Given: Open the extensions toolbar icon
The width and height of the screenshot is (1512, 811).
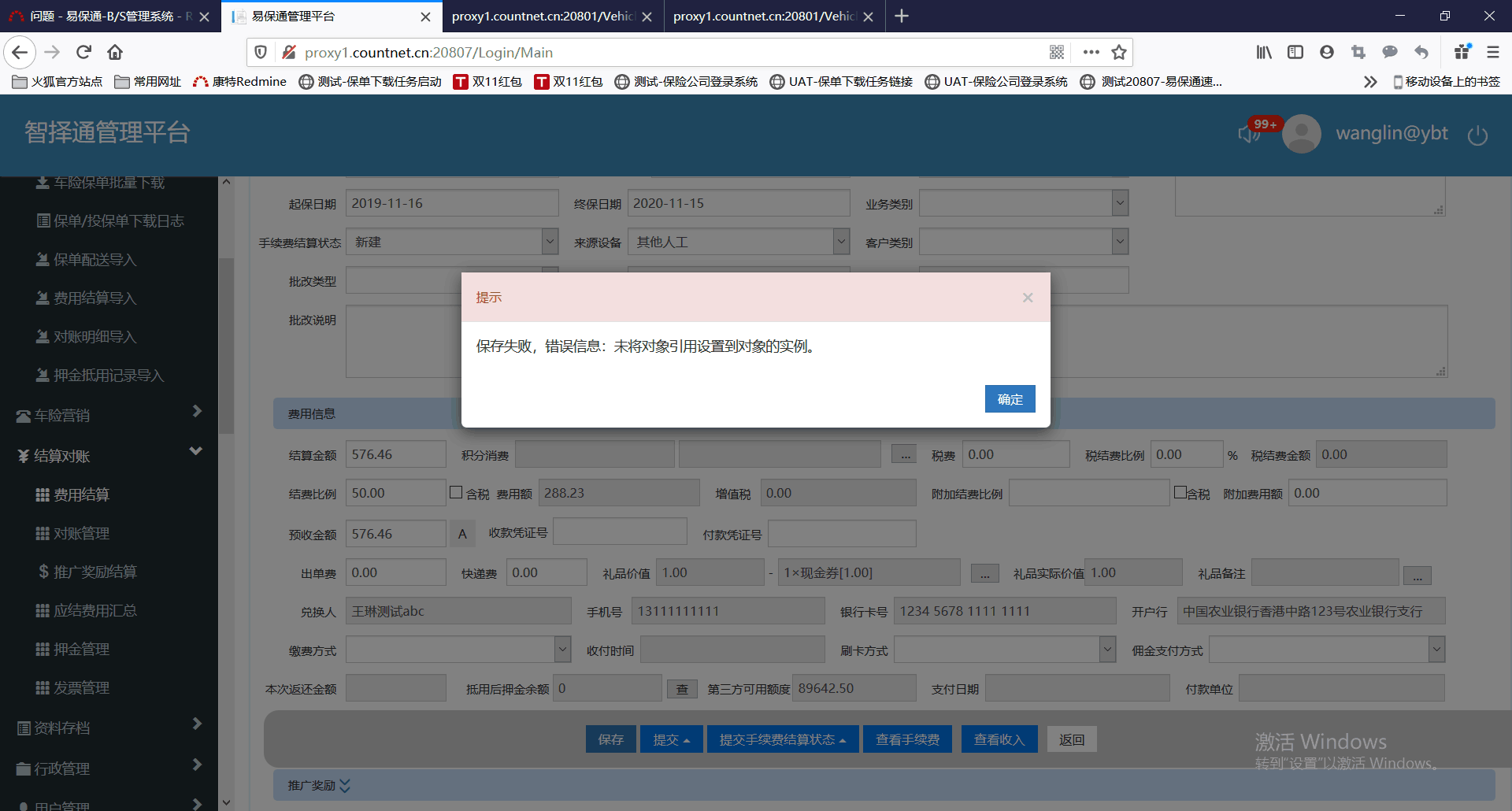Looking at the screenshot, I should coord(1462,53).
